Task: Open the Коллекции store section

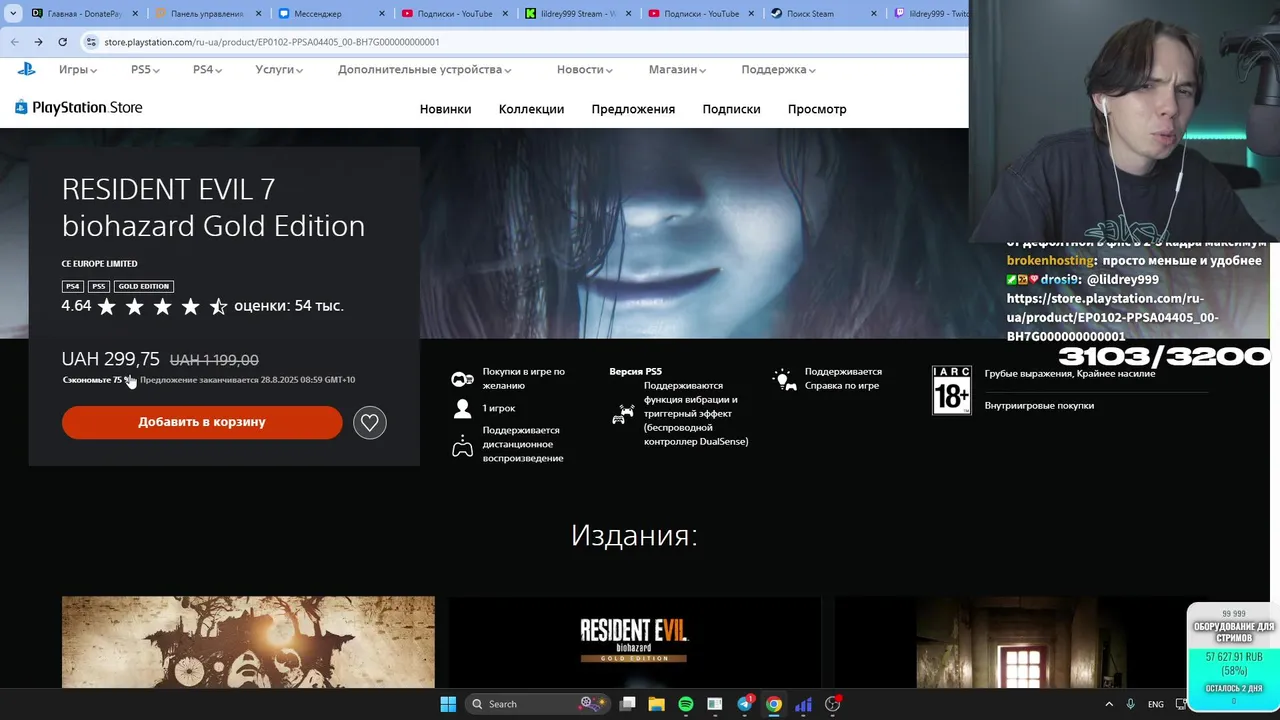Action: [x=531, y=109]
